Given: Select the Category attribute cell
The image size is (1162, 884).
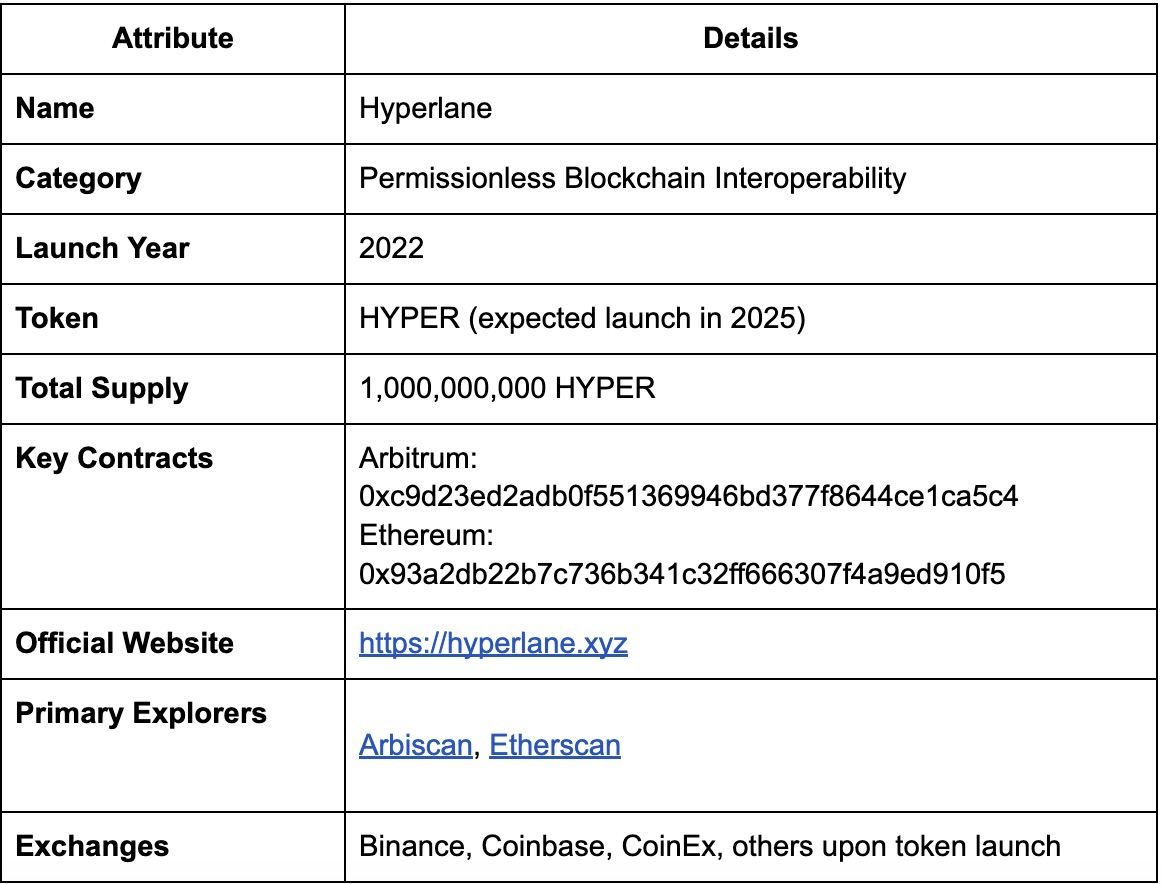Looking at the screenshot, I should click(79, 178).
